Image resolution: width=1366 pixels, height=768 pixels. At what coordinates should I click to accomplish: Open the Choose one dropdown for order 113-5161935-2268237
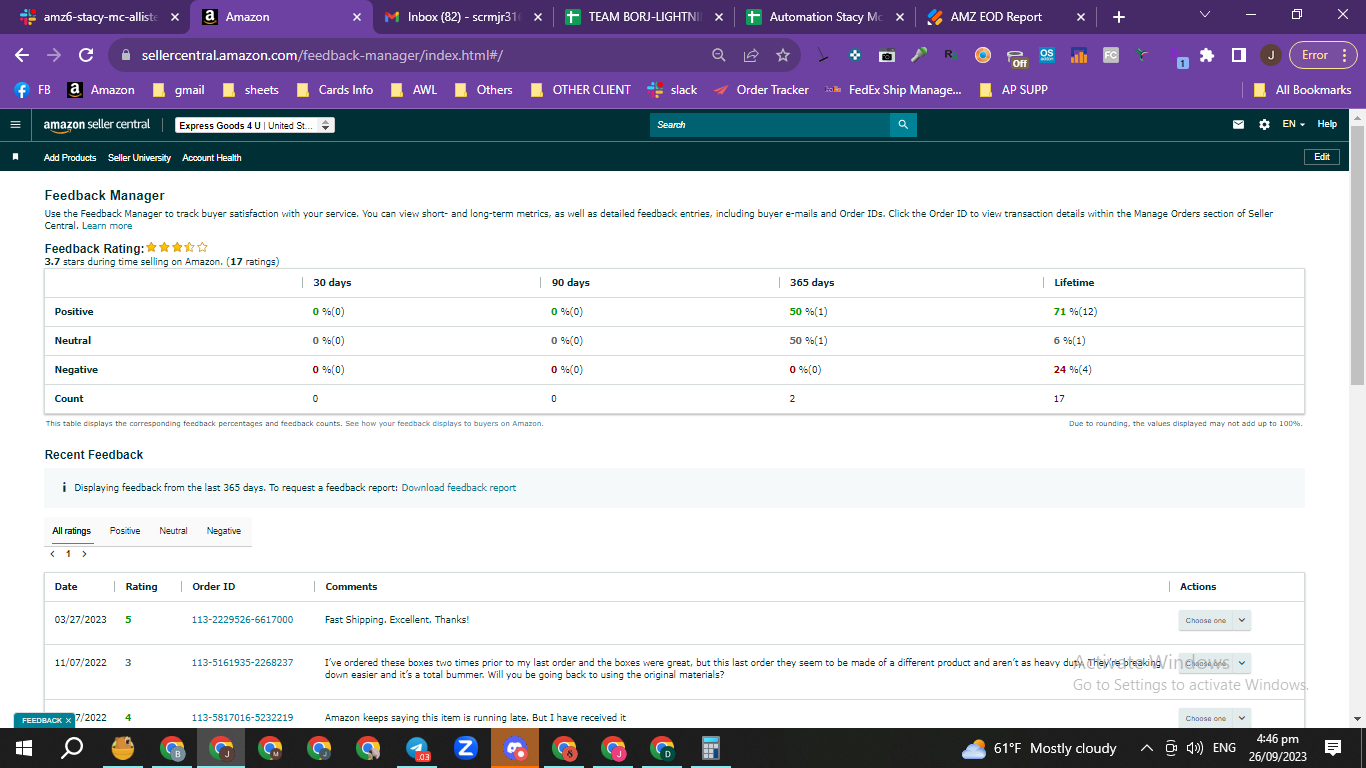[x=1214, y=663]
